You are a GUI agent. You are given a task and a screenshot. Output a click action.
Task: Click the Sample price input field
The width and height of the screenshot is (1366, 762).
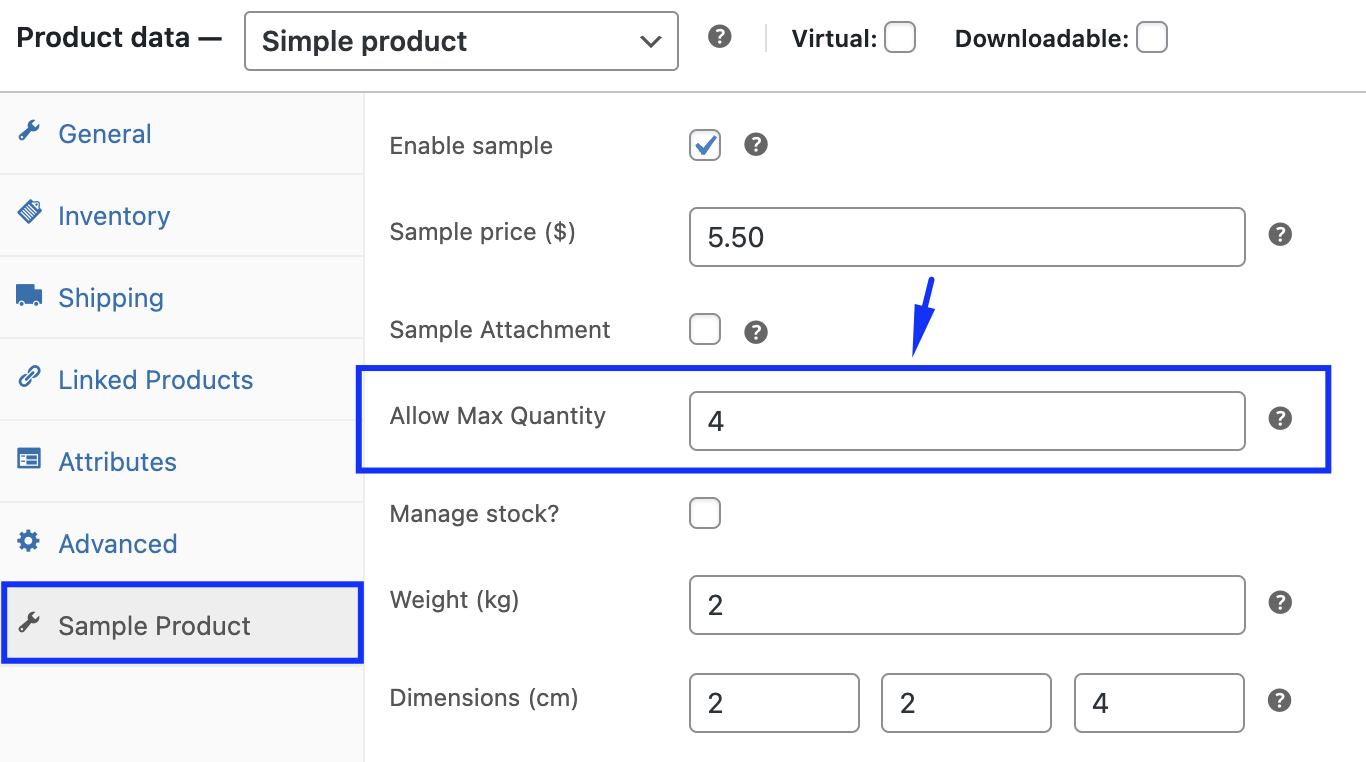(x=967, y=237)
